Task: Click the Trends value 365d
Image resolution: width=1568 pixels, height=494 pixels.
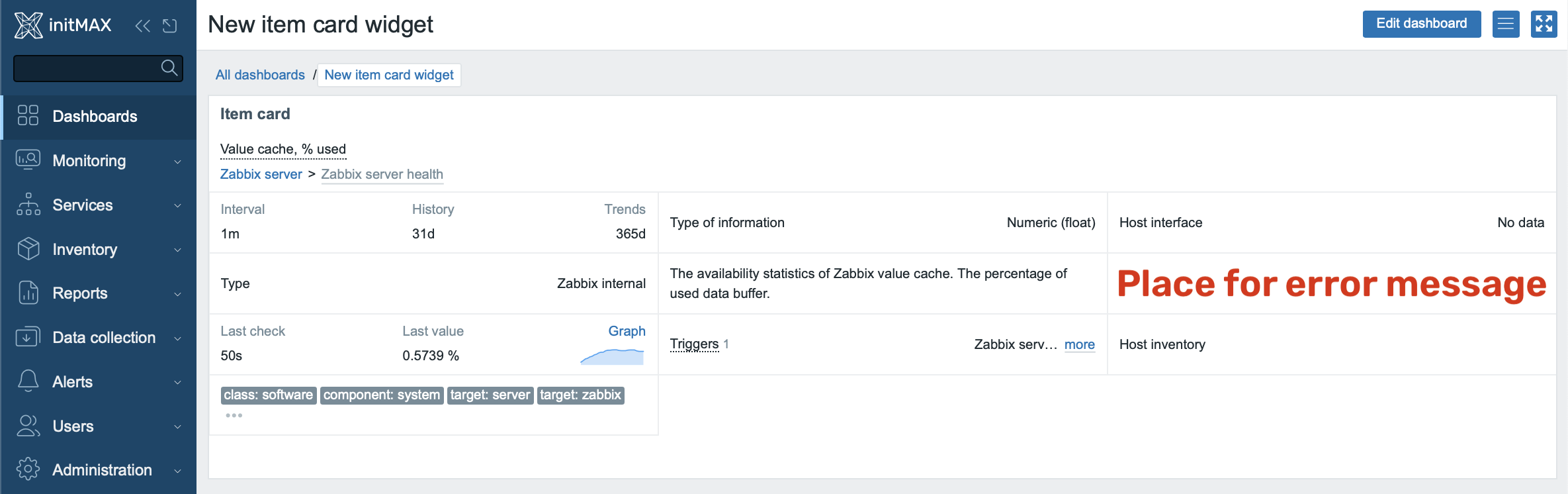Action: [x=631, y=234]
